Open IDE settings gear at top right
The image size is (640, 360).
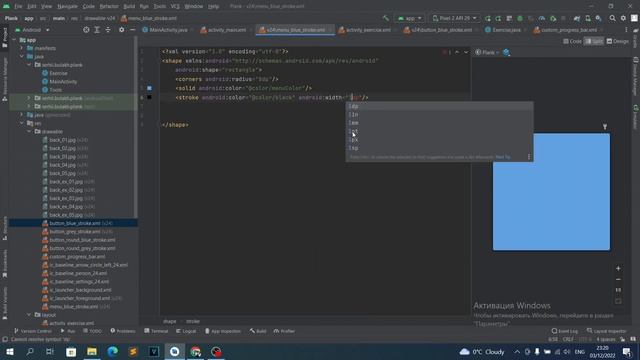623,18
